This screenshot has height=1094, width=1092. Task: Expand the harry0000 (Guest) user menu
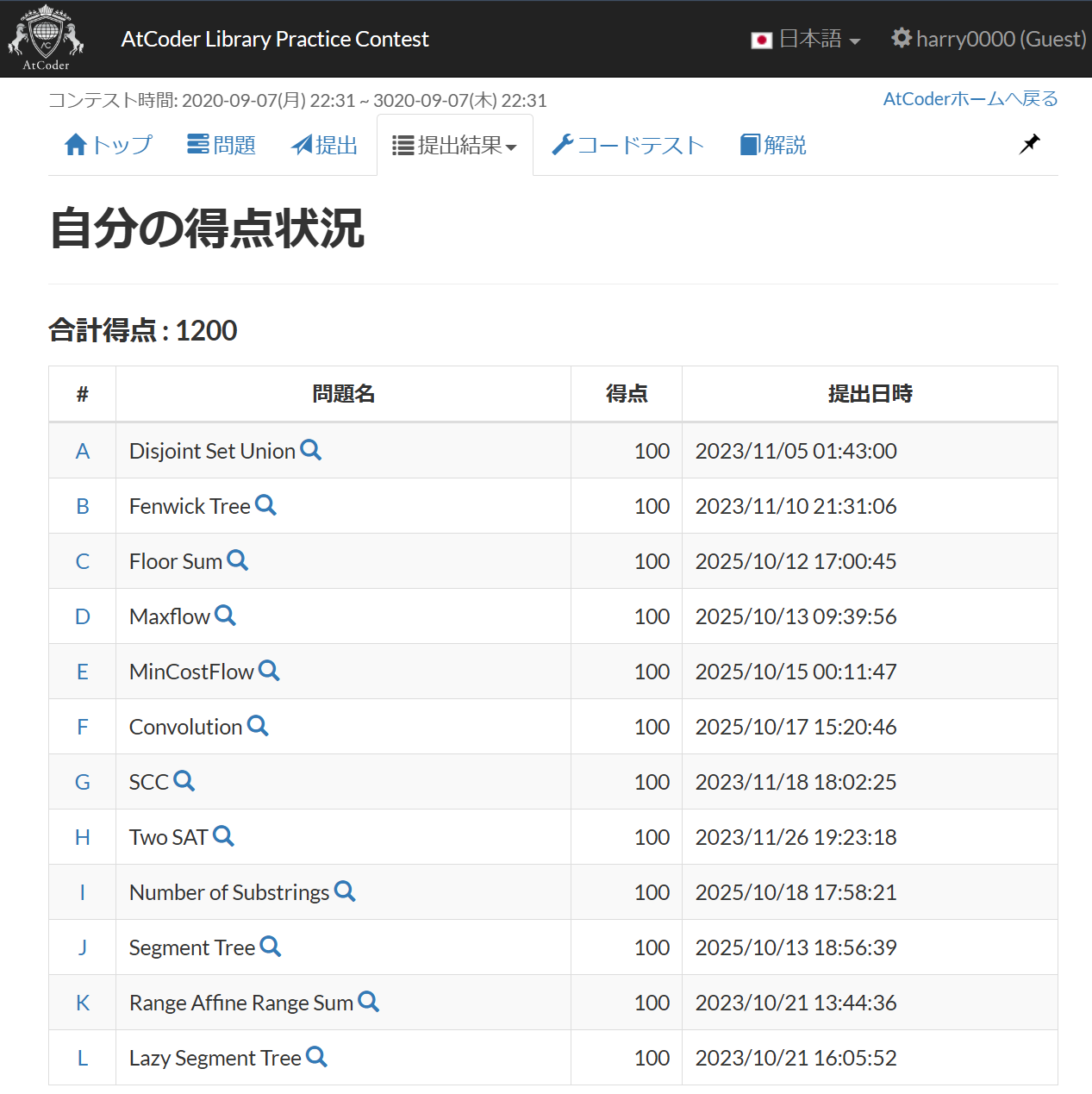pyautogui.click(x=989, y=40)
